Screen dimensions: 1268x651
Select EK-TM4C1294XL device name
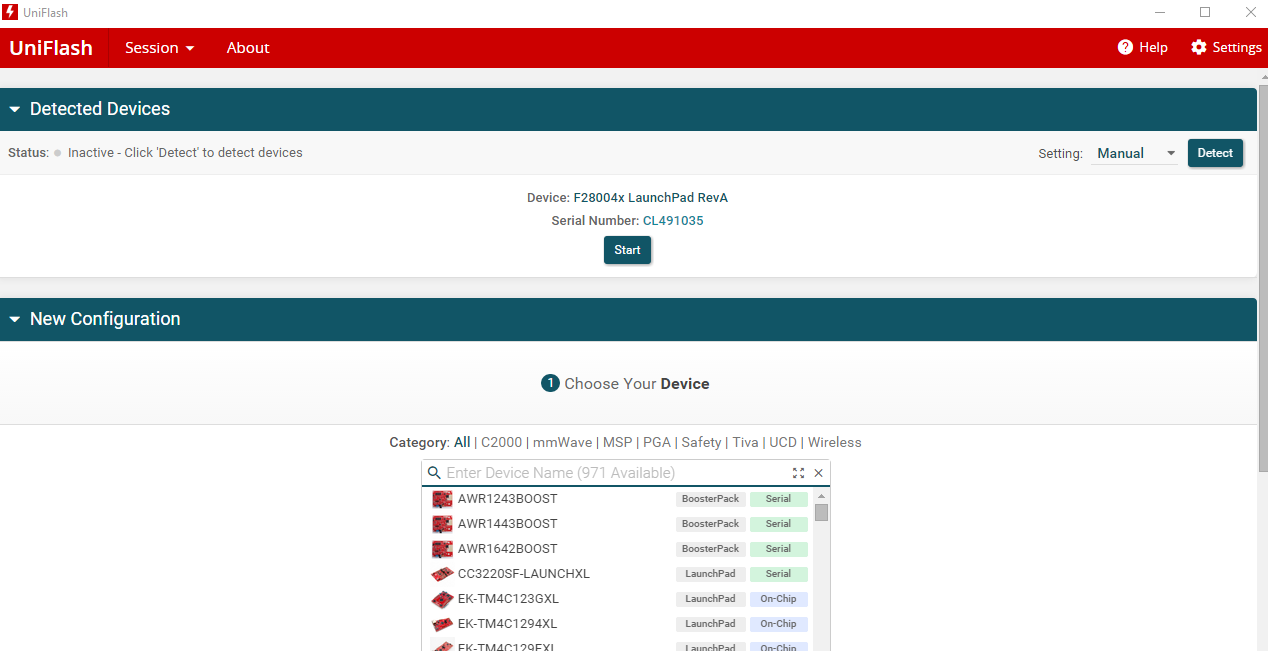click(508, 624)
